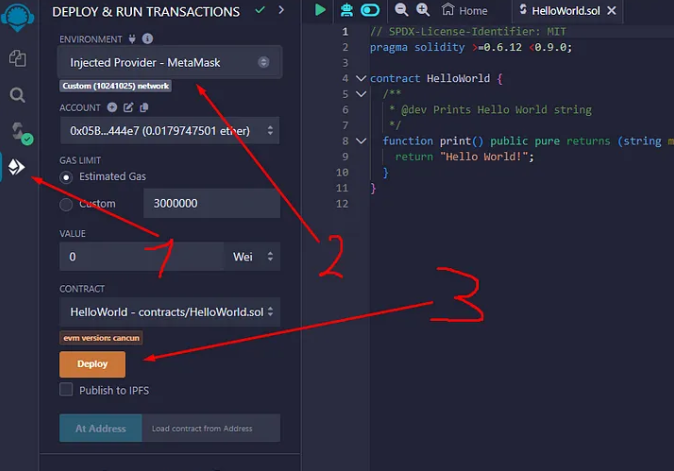Image resolution: width=674 pixels, height=471 pixels.
Task: Click the DEPLOY & RUN TRANSACTIONS title
Action: tap(146, 12)
